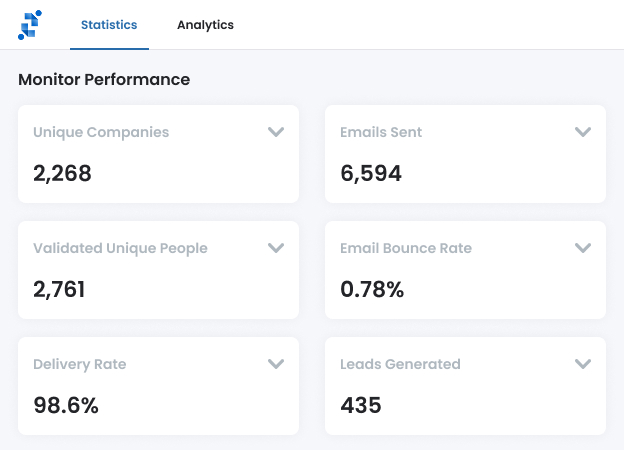Select the 98.6% delivery rate value
The width and height of the screenshot is (624, 450).
point(66,406)
